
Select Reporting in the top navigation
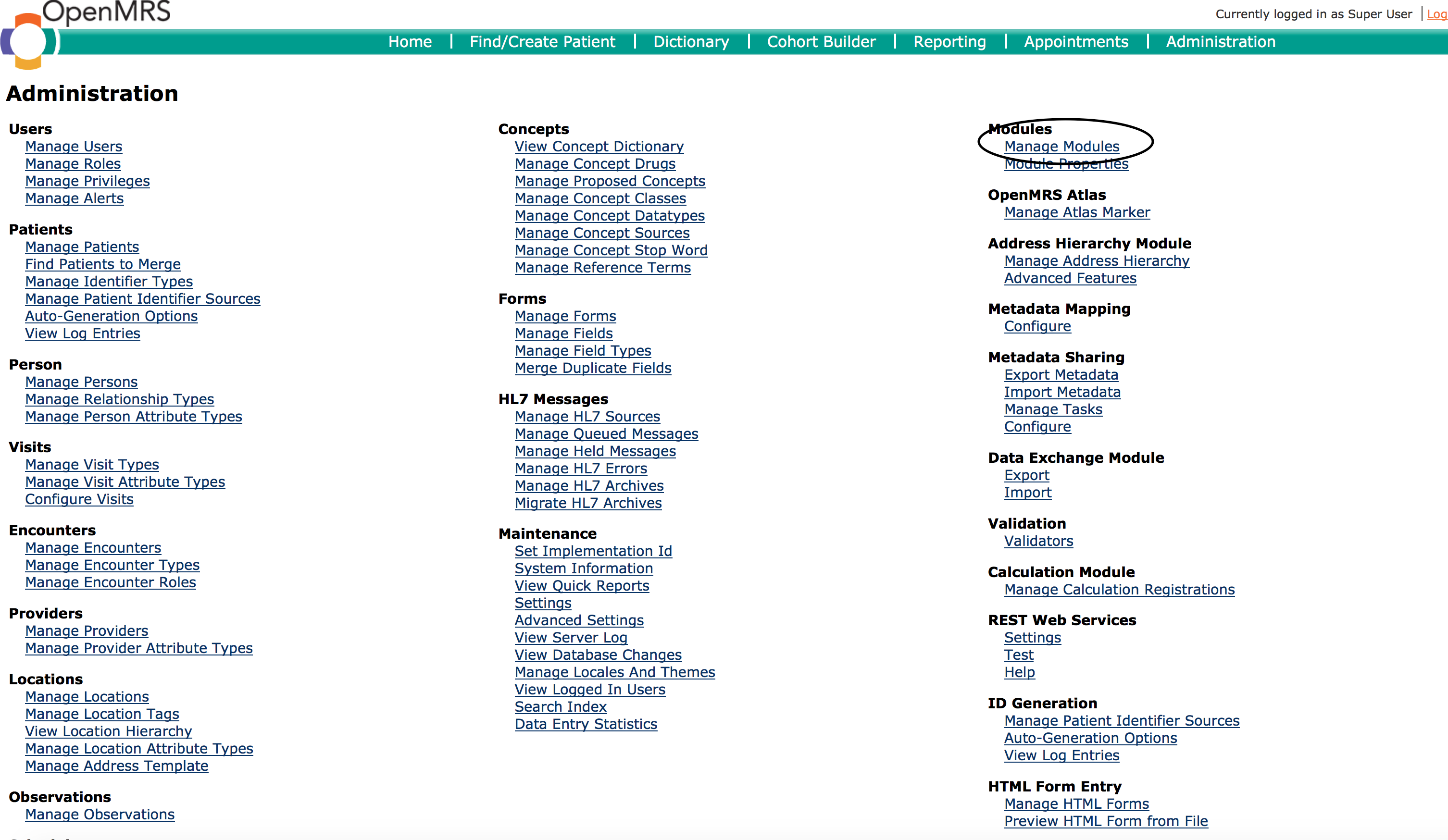[x=949, y=42]
